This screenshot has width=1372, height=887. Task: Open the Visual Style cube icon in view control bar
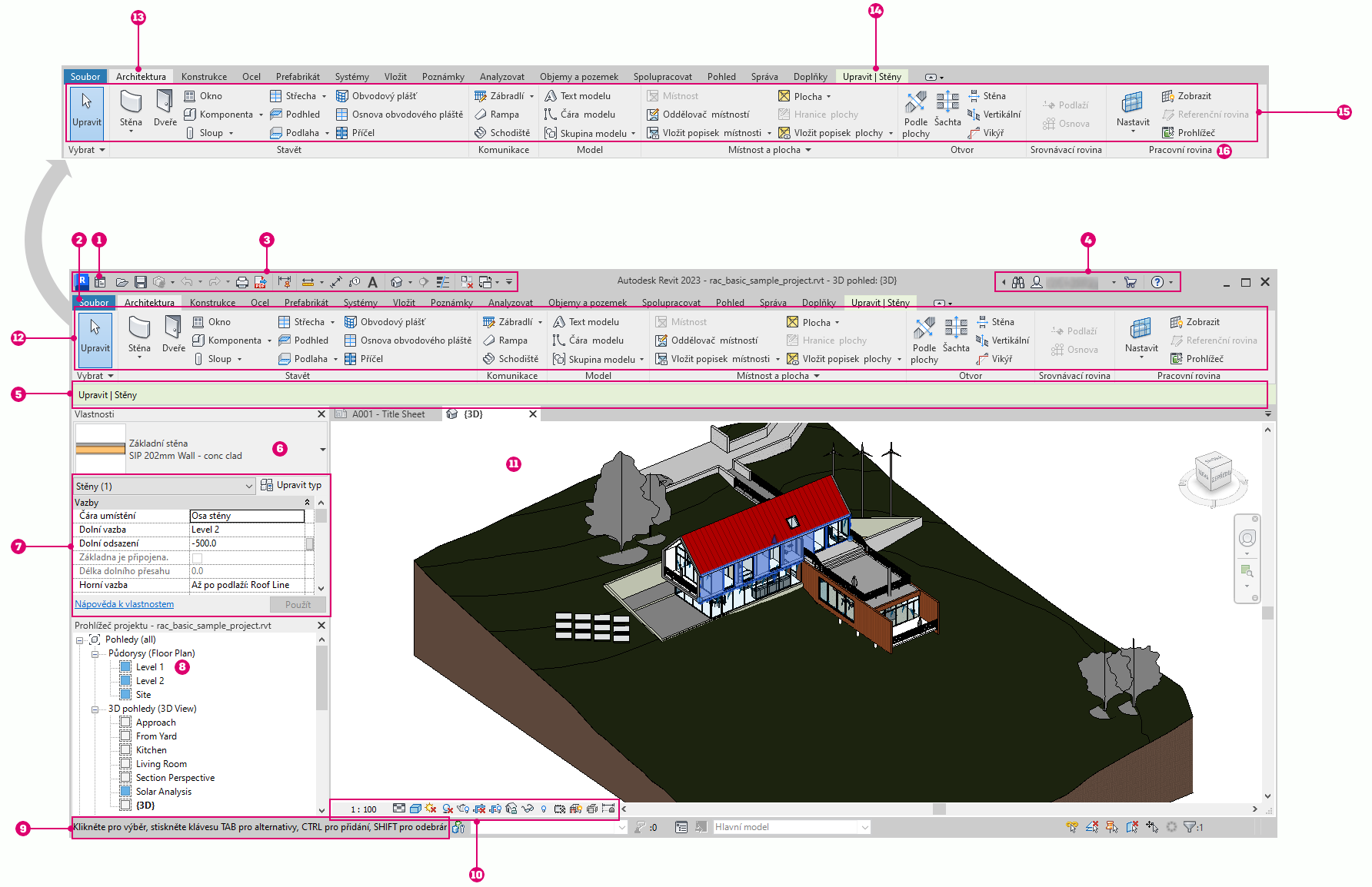pos(415,809)
